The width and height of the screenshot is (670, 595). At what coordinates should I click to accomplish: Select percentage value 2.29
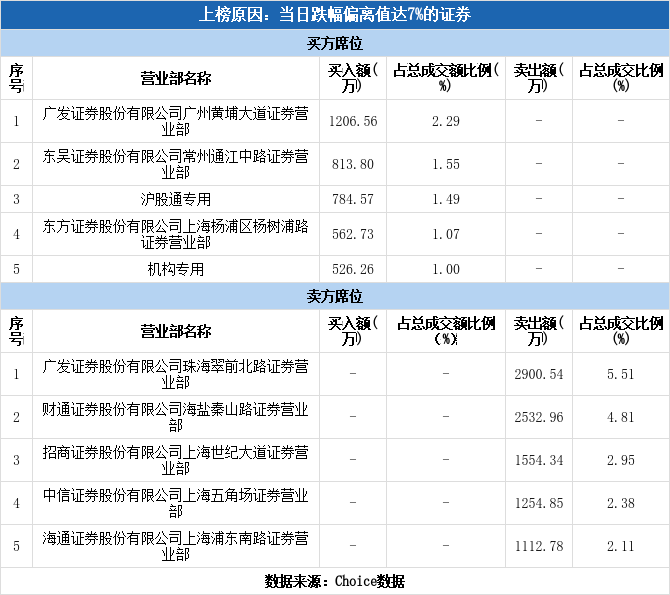point(446,121)
